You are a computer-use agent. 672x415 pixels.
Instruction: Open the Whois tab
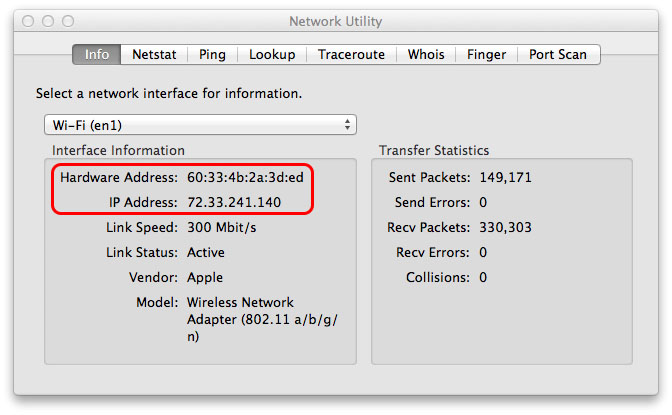click(426, 54)
